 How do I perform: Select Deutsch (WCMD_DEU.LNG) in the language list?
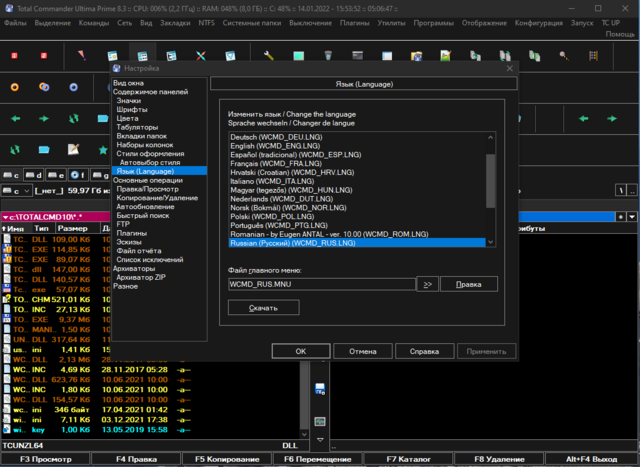pyautogui.click(x=357, y=137)
